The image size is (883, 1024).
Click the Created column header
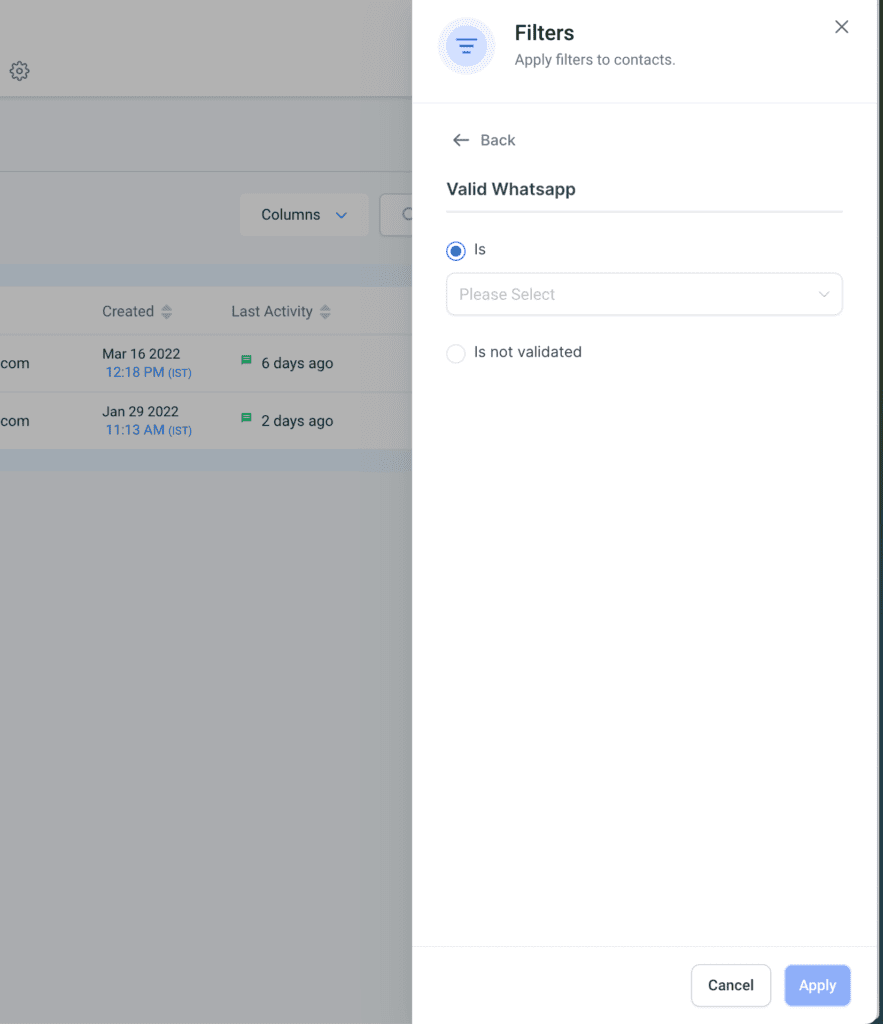tap(128, 312)
